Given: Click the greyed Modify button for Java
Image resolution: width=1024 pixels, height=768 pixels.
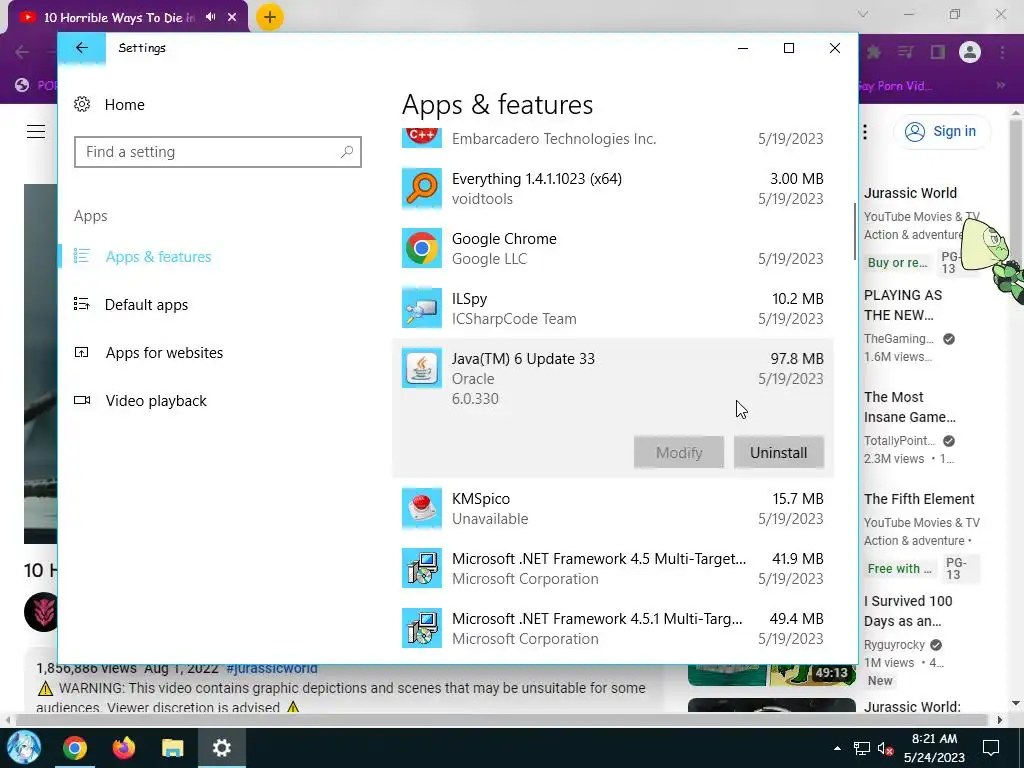Looking at the screenshot, I should [679, 453].
